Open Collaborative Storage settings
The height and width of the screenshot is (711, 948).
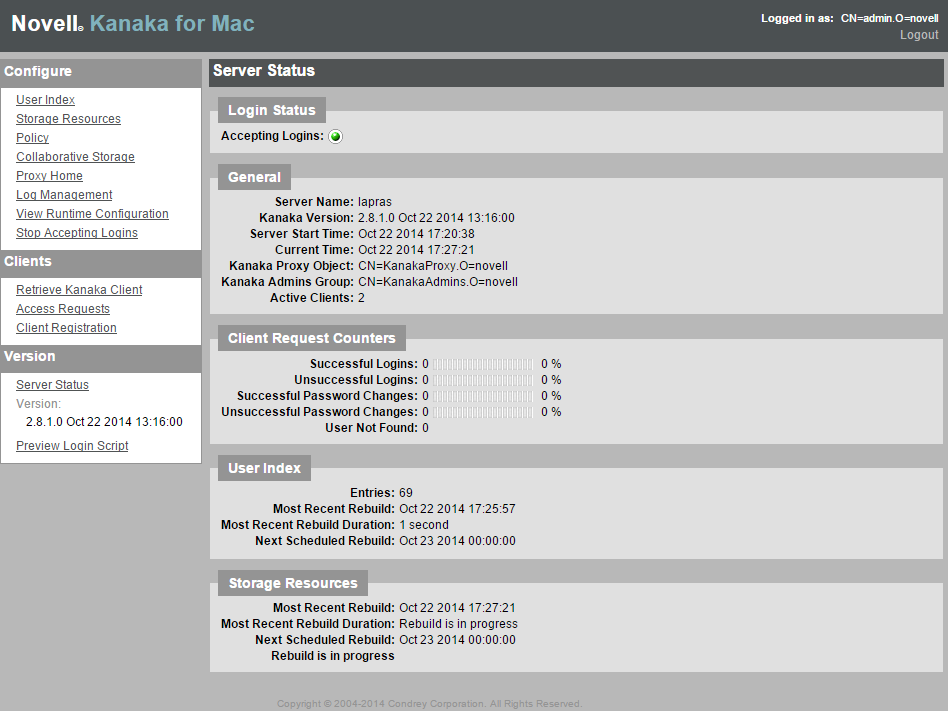[76, 157]
